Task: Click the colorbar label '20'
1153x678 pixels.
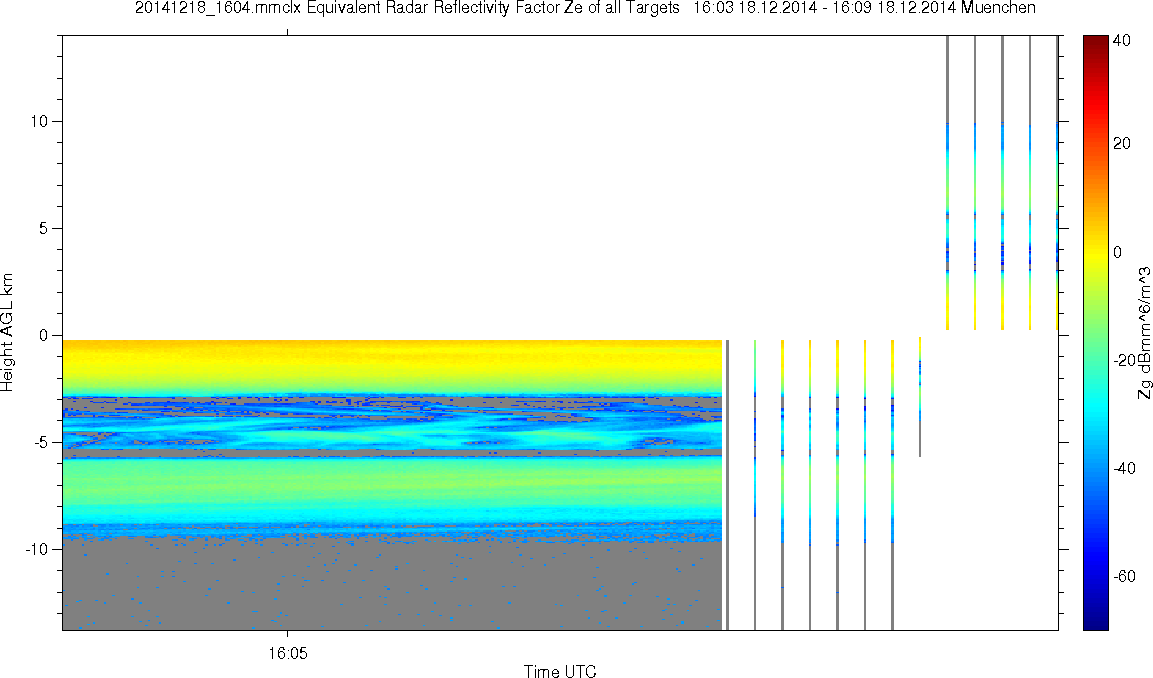Action: tap(1121, 143)
